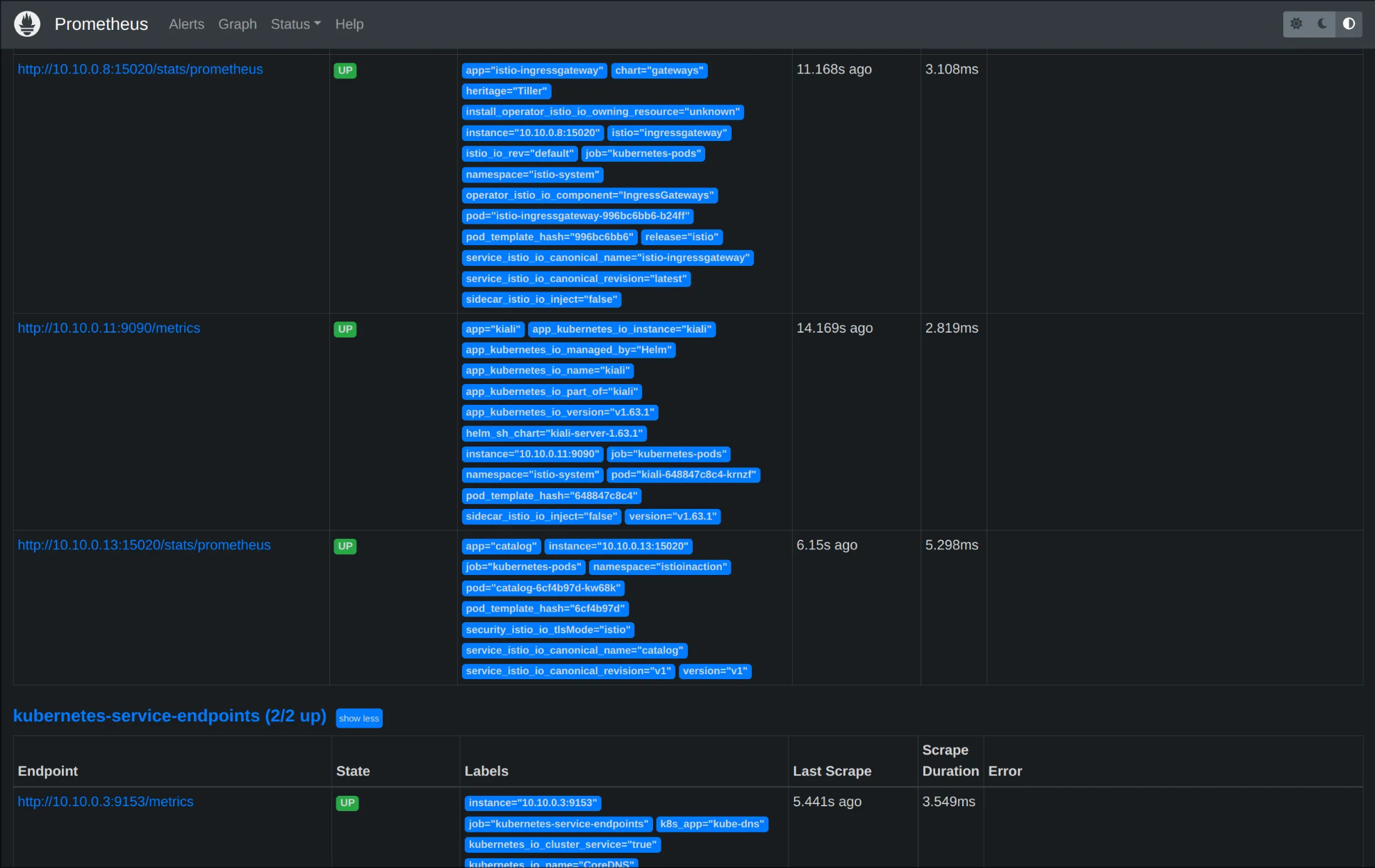
Task: Click app_kubernetes_io_name="kiali" label
Action: click(x=548, y=372)
